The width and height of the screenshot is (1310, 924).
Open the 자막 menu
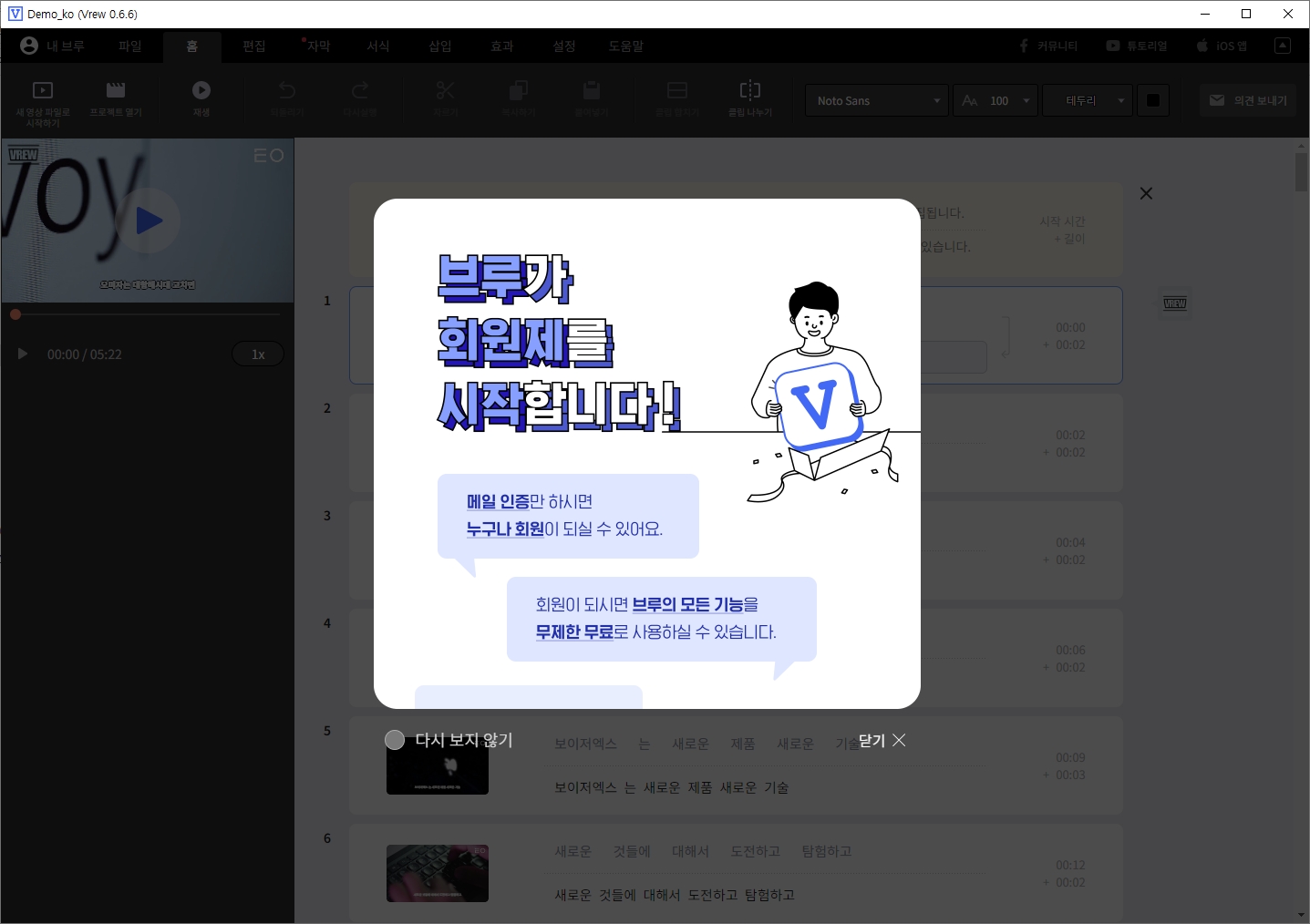tap(318, 46)
